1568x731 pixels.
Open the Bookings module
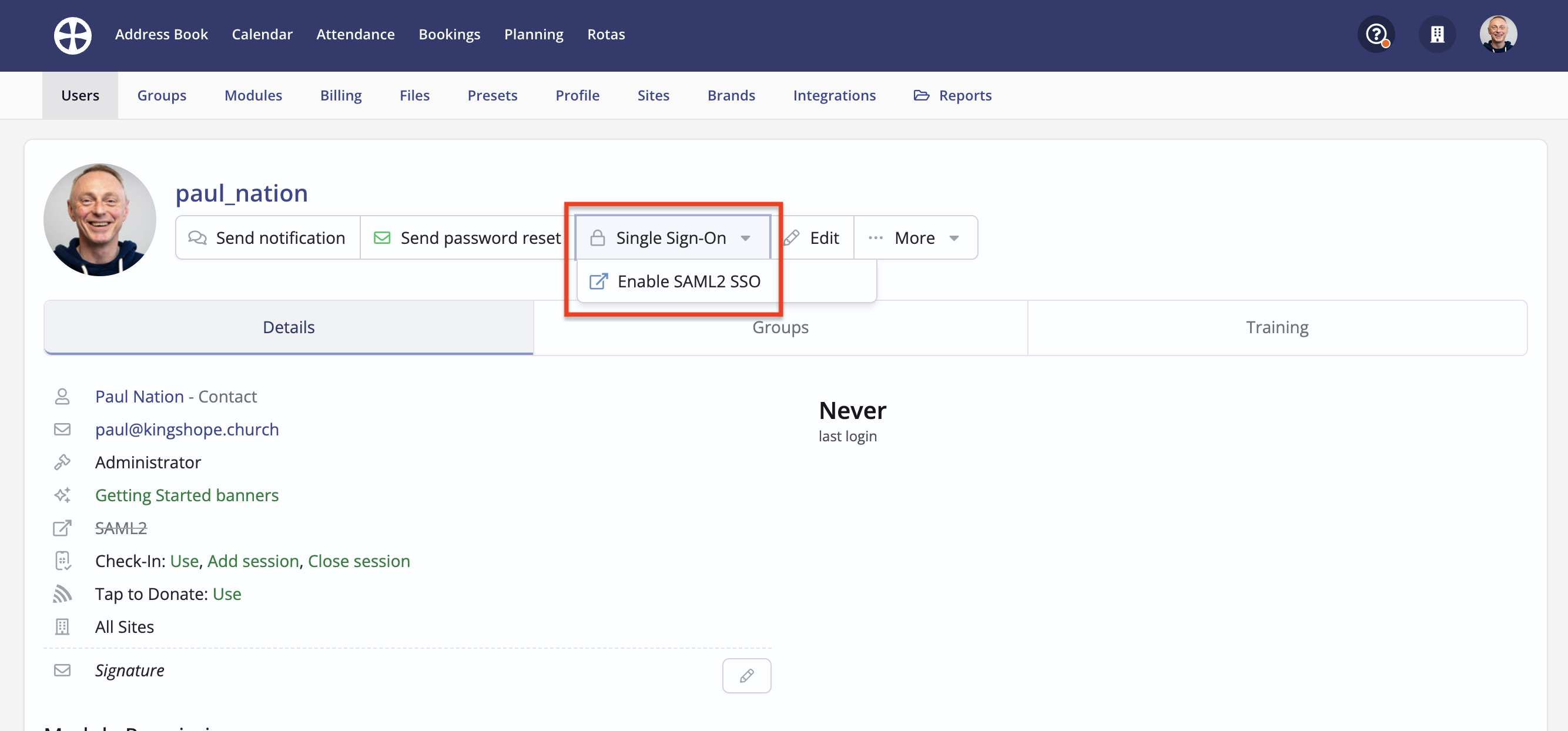[x=449, y=34]
